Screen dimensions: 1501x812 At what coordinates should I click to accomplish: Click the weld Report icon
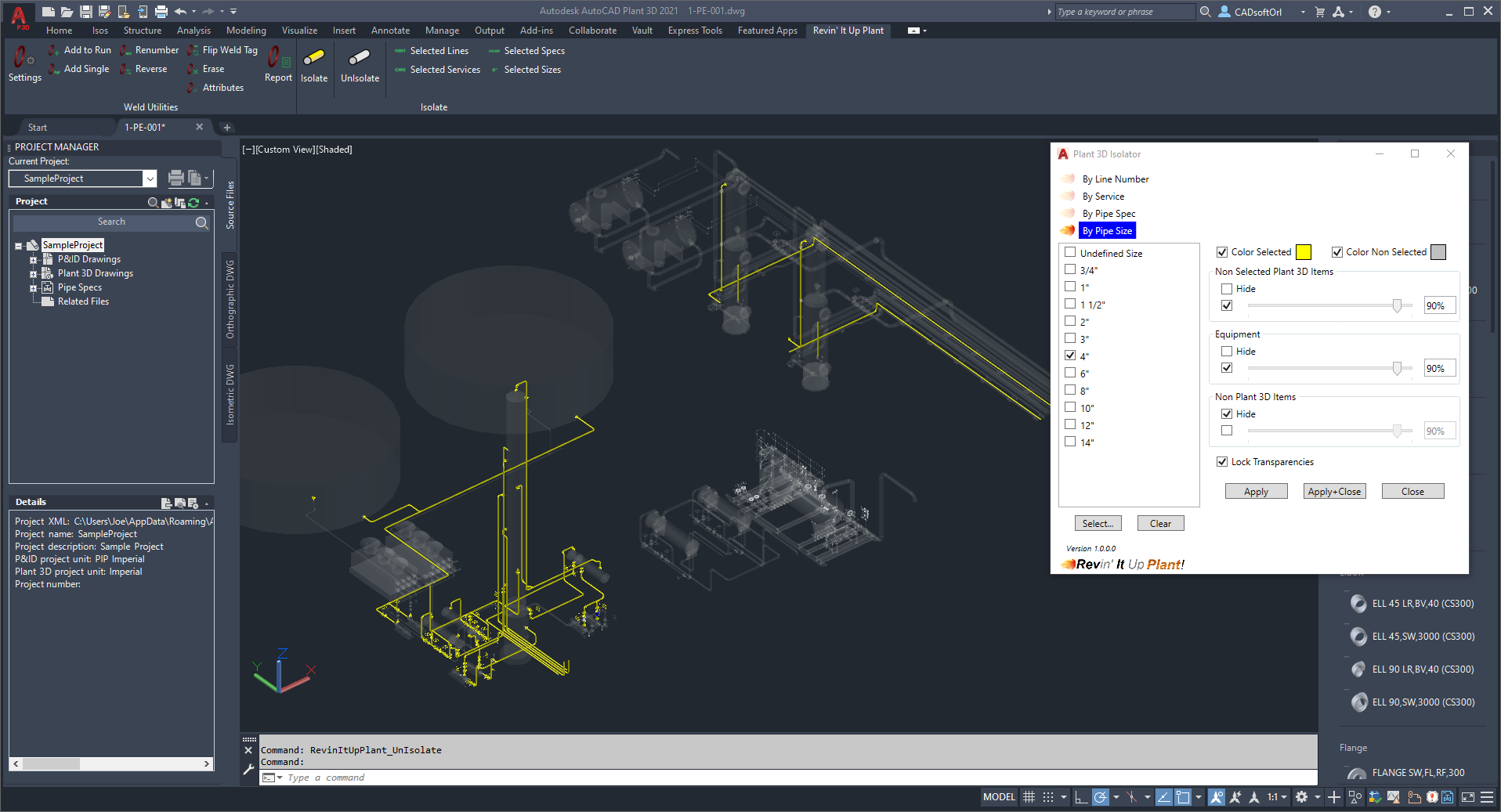pyautogui.click(x=277, y=59)
